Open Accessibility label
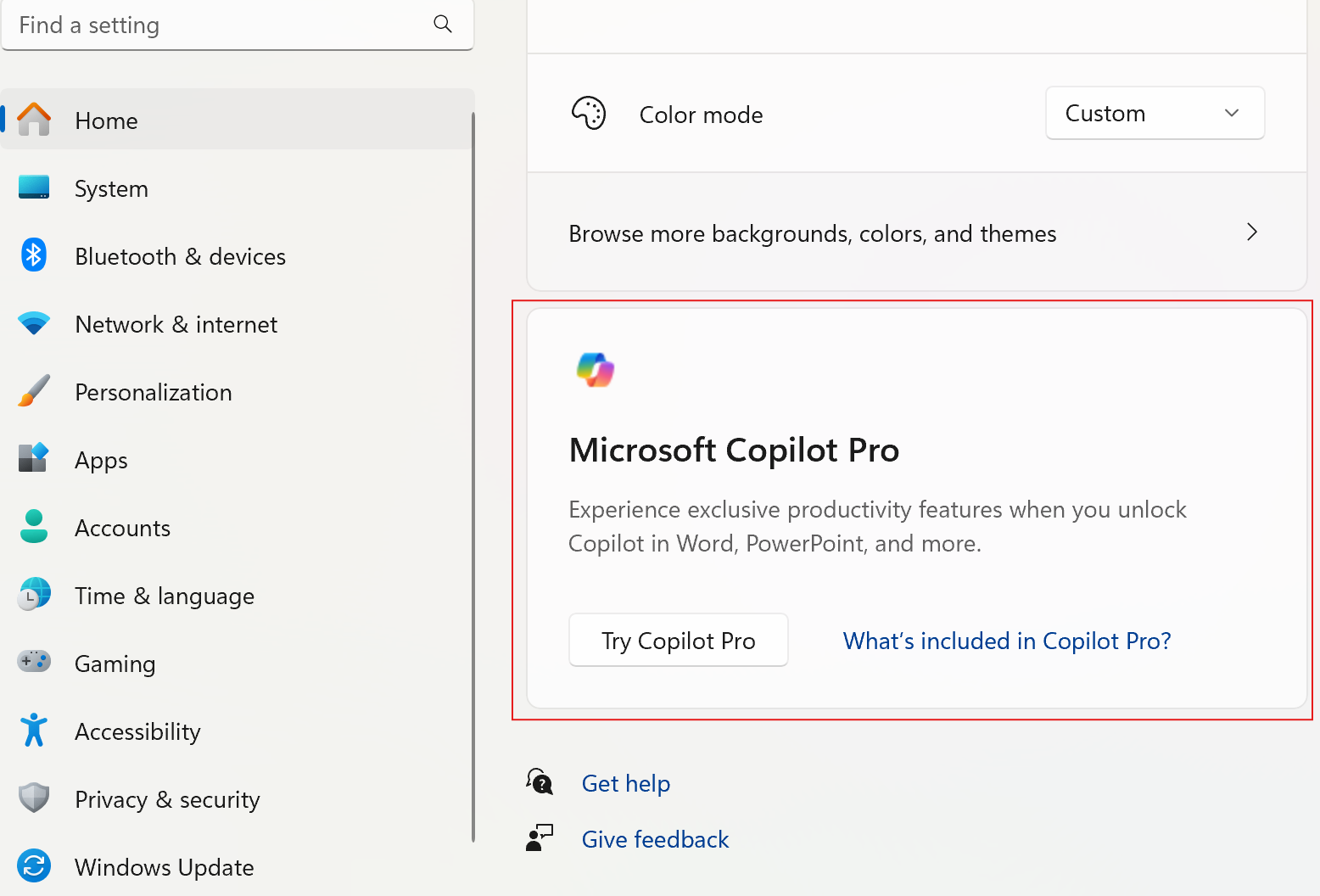This screenshot has height=896, width=1320. (x=137, y=732)
